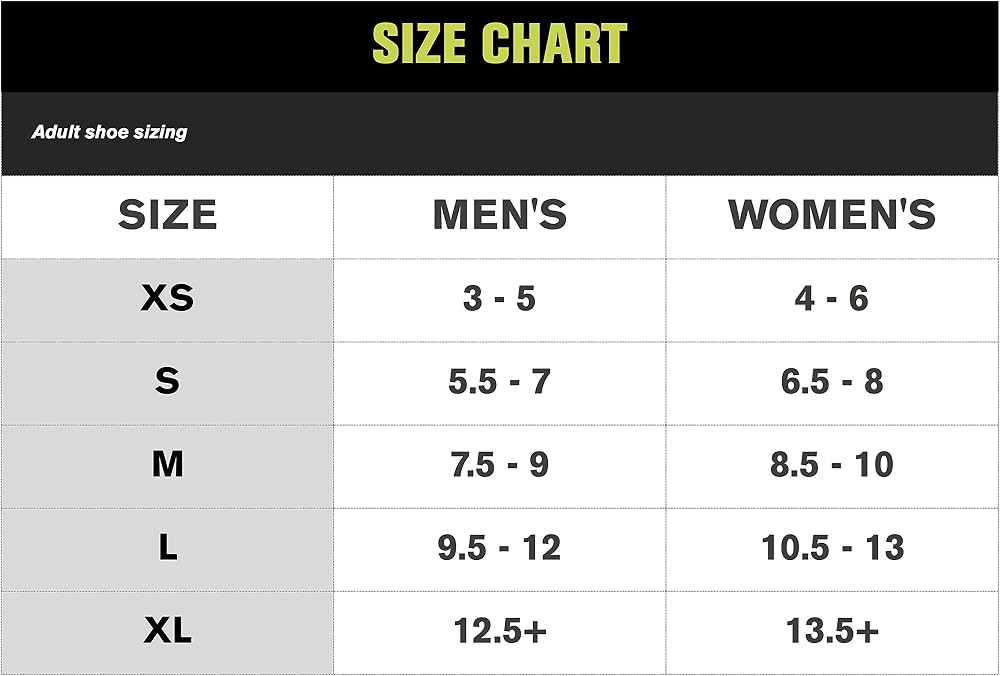Click men's XL value 12.5+

500,631
